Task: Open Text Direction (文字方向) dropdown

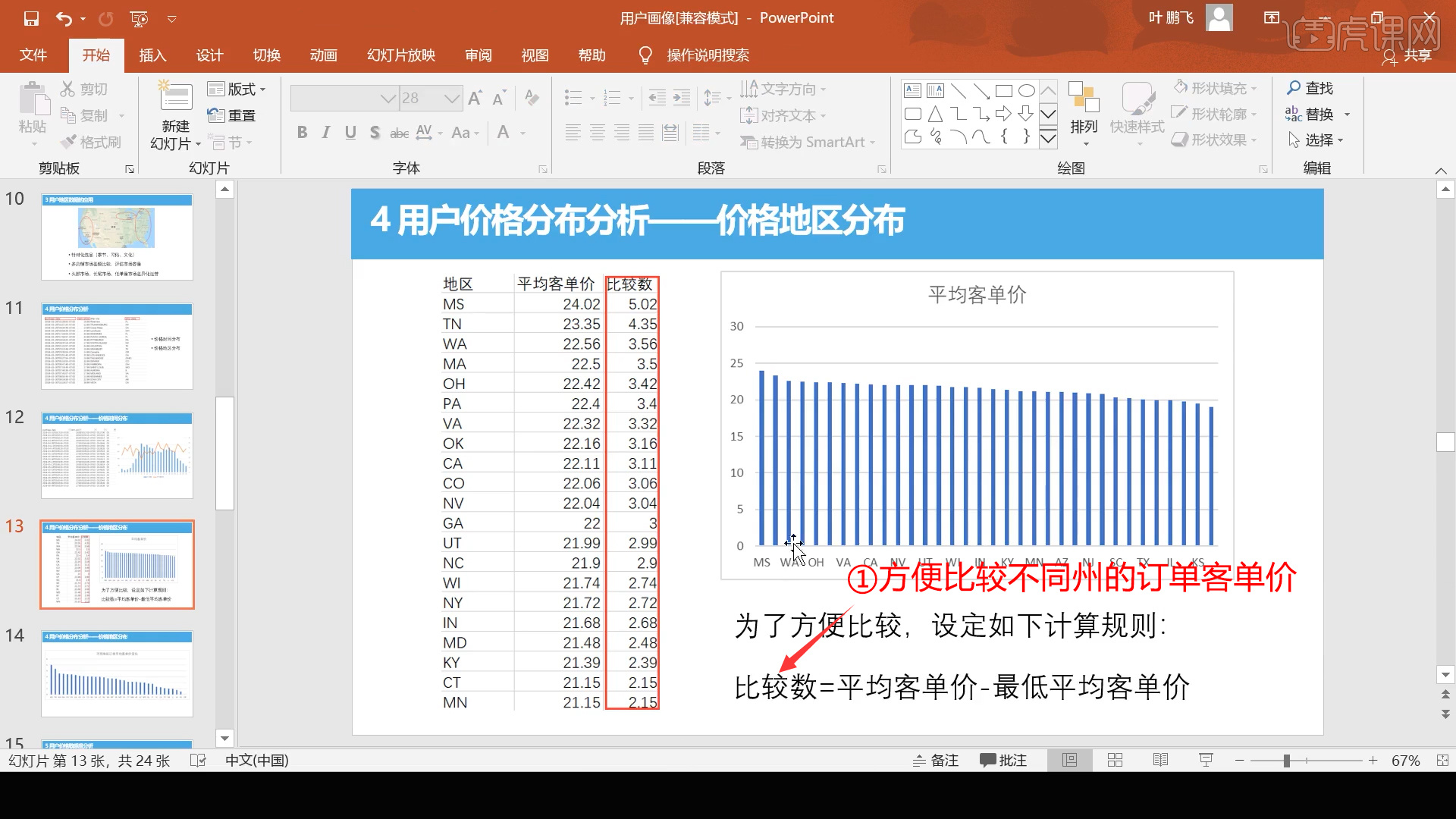Action: click(x=783, y=89)
